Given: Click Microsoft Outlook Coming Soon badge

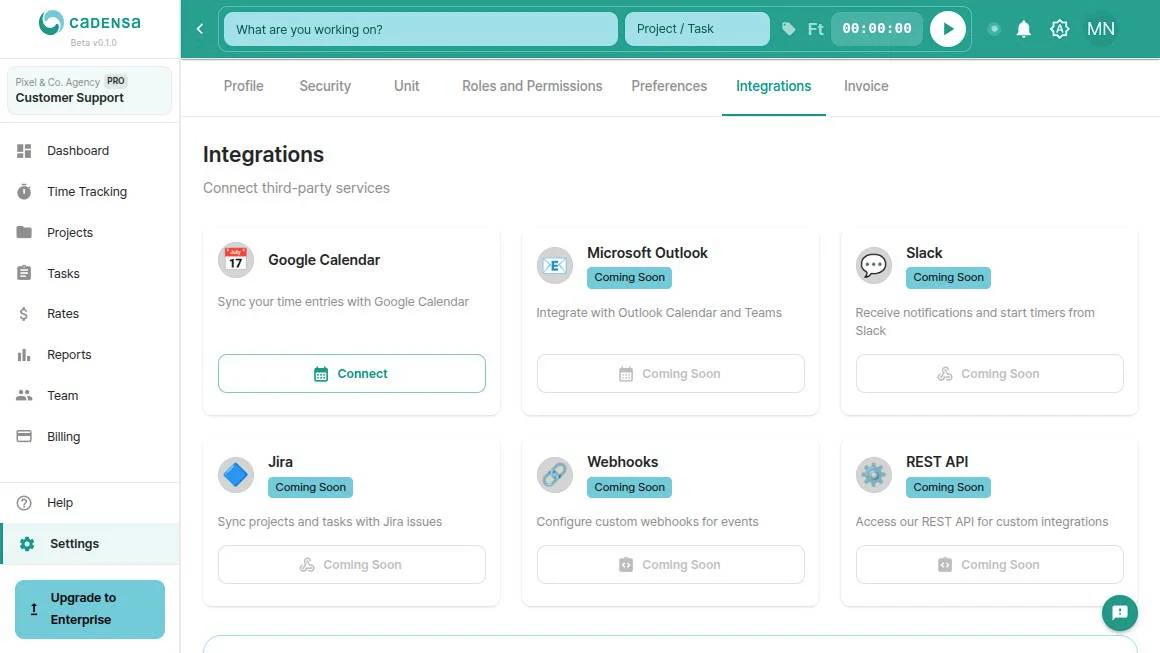Looking at the screenshot, I should pos(629,277).
